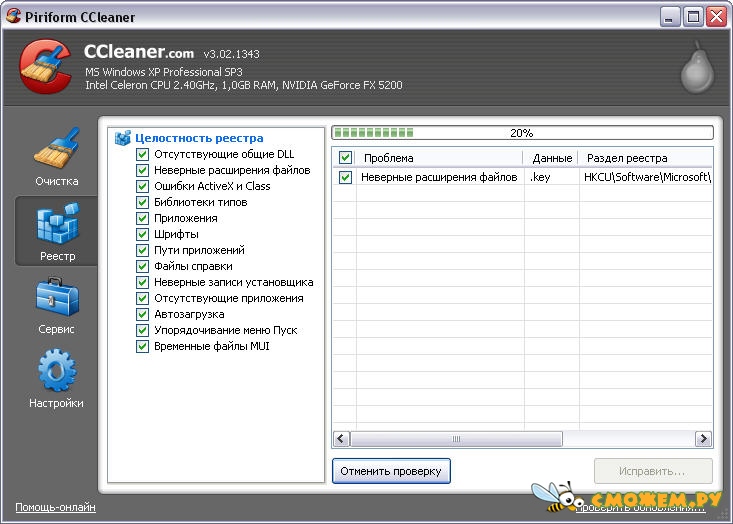Viewport: 733px width, 524px height.
Task: Open the Помощь-онлайн link
Action: [56, 507]
